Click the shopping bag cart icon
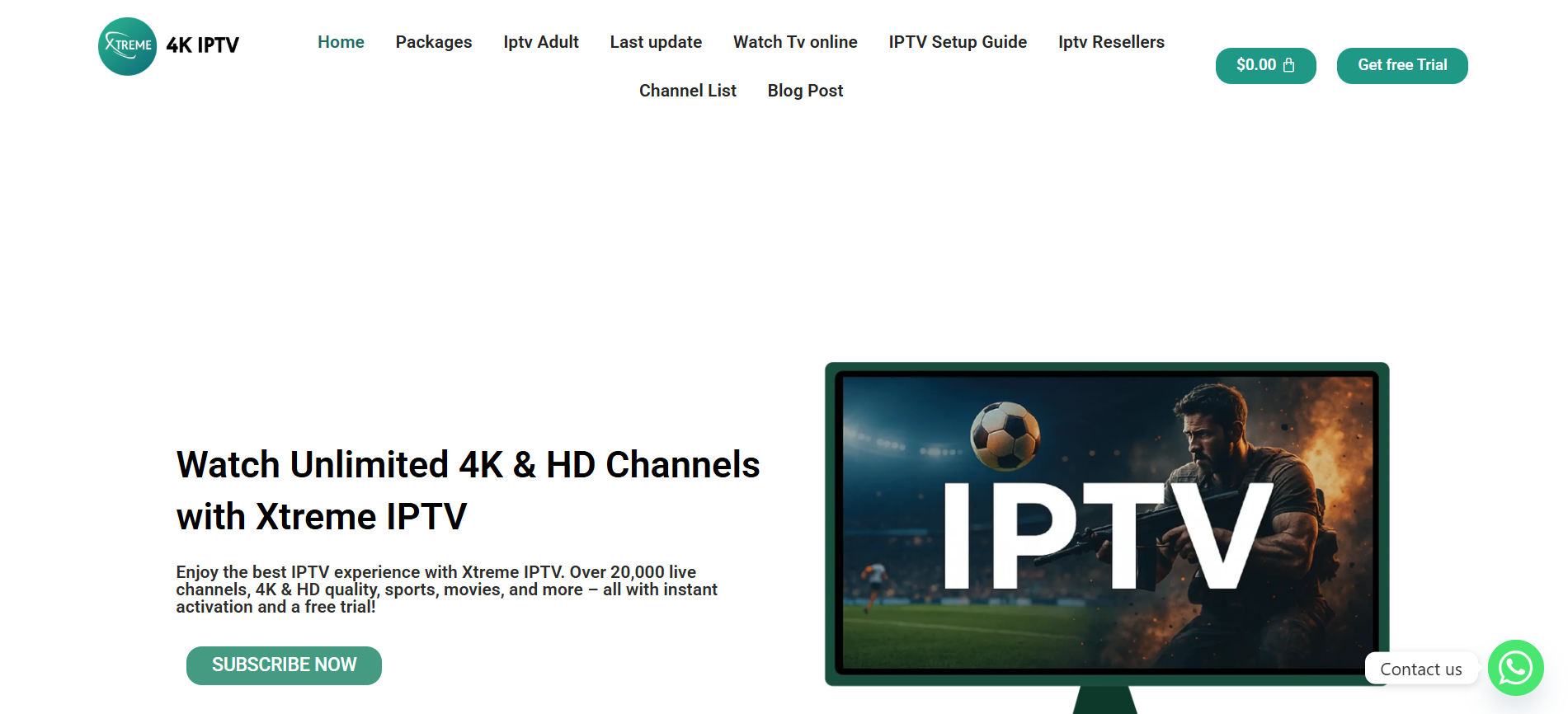Screen dimensions: 1568x714 [x=1289, y=65]
